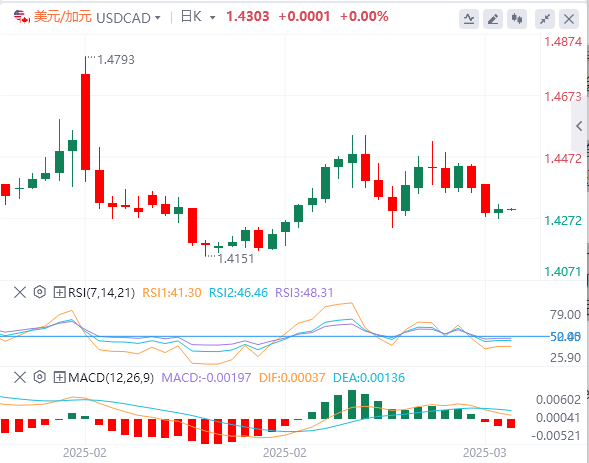Open the MACD indicator settings

pos(39,377)
